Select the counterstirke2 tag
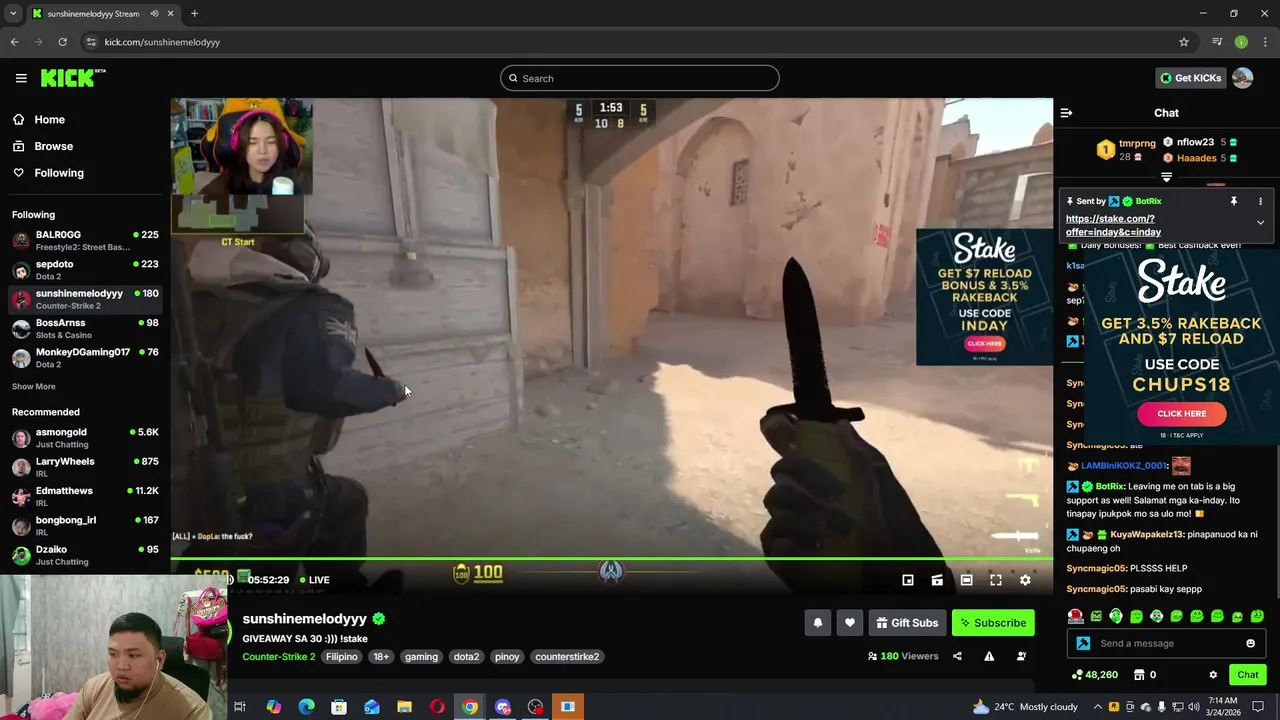 [x=567, y=657]
